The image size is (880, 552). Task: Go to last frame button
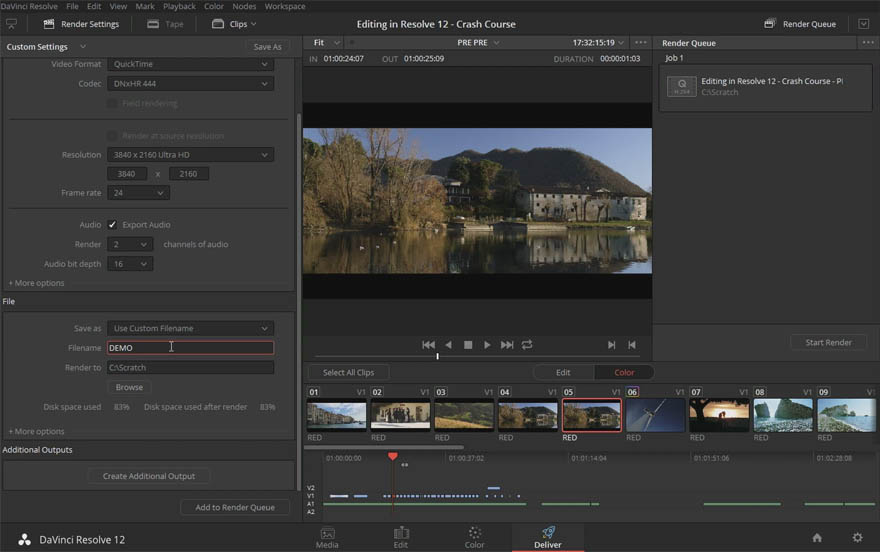click(507, 345)
